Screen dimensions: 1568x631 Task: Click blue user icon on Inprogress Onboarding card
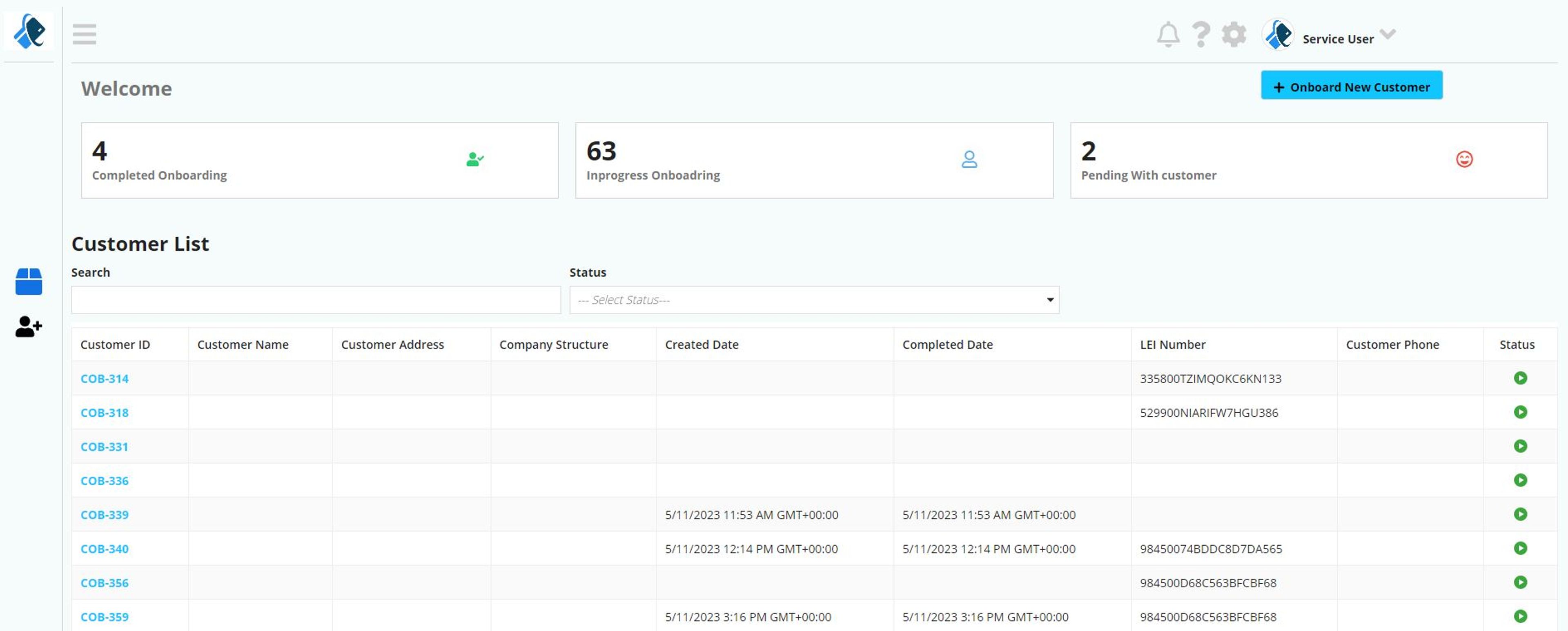[x=969, y=160]
